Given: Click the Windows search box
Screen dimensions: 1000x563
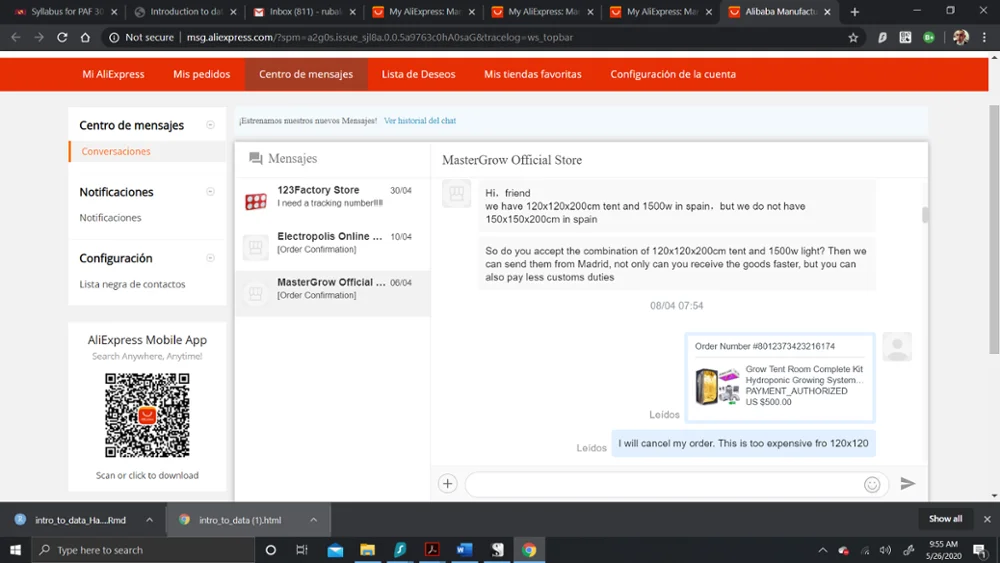Looking at the screenshot, I should coord(143,550).
